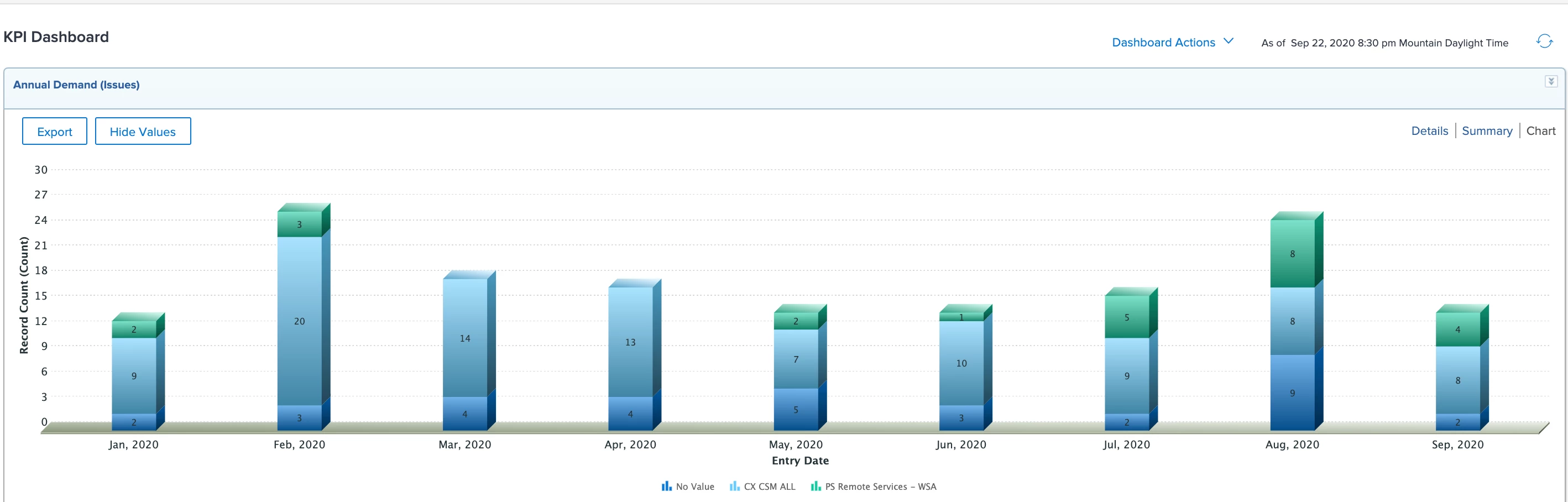Click the Sep, 2020 axis label

point(1457,444)
